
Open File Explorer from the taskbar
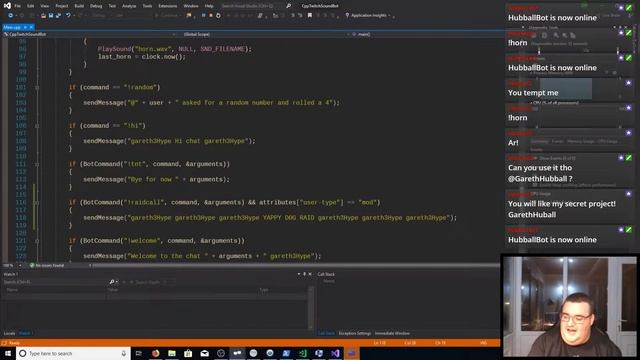172,353
